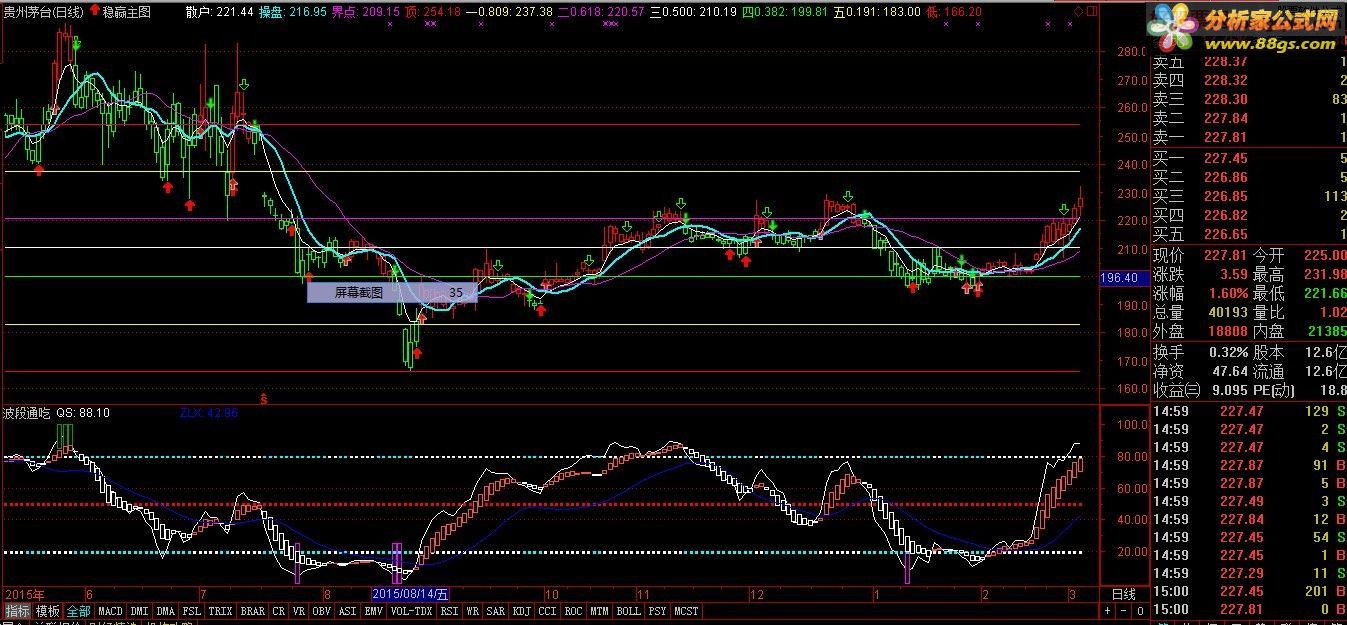Screen dimensions: 1347x625
Task: Activate the PSY indicator tab
Action: pos(658,610)
